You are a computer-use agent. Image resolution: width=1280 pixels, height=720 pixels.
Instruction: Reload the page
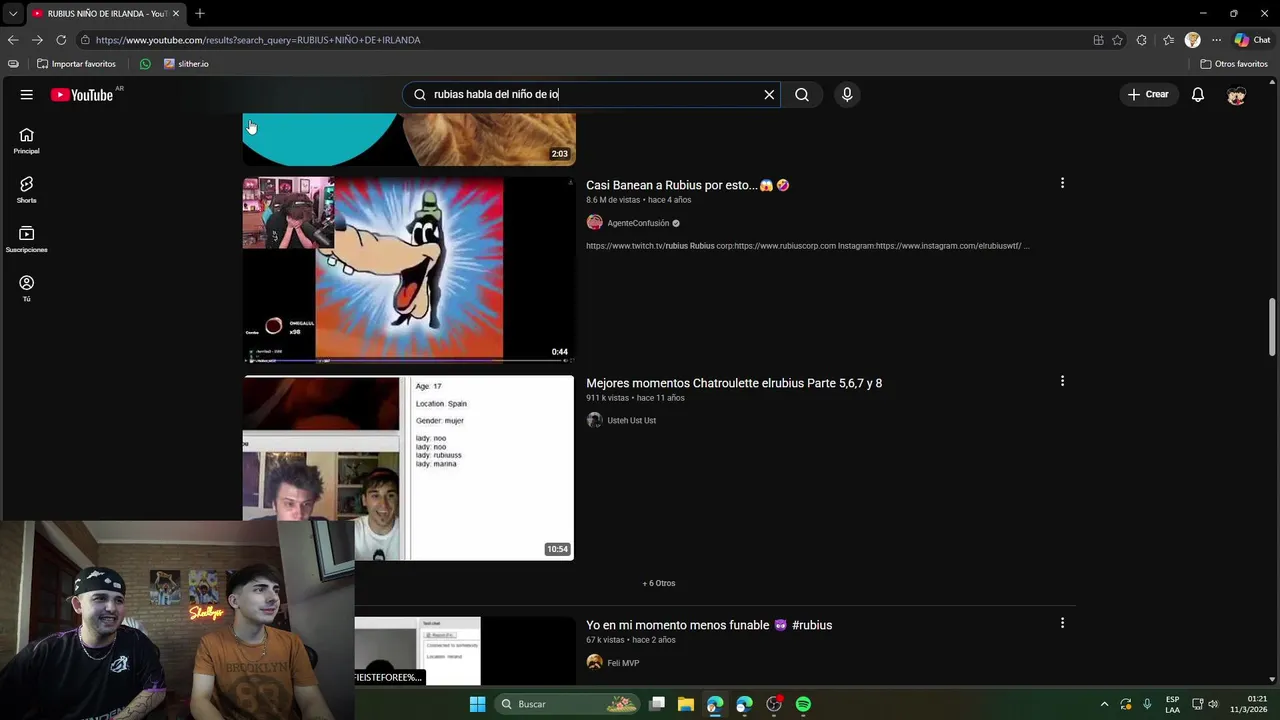click(x=61, y=40)
